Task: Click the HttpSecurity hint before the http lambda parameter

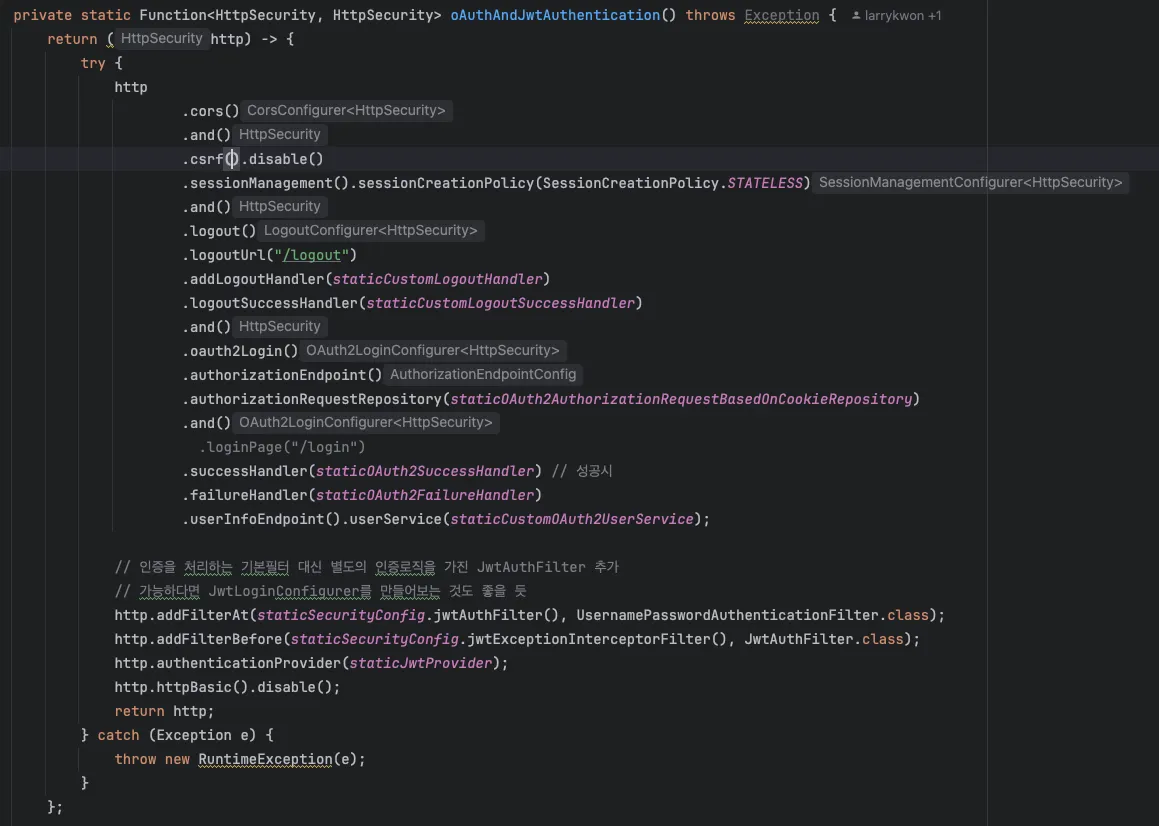Action: point(161,38)
